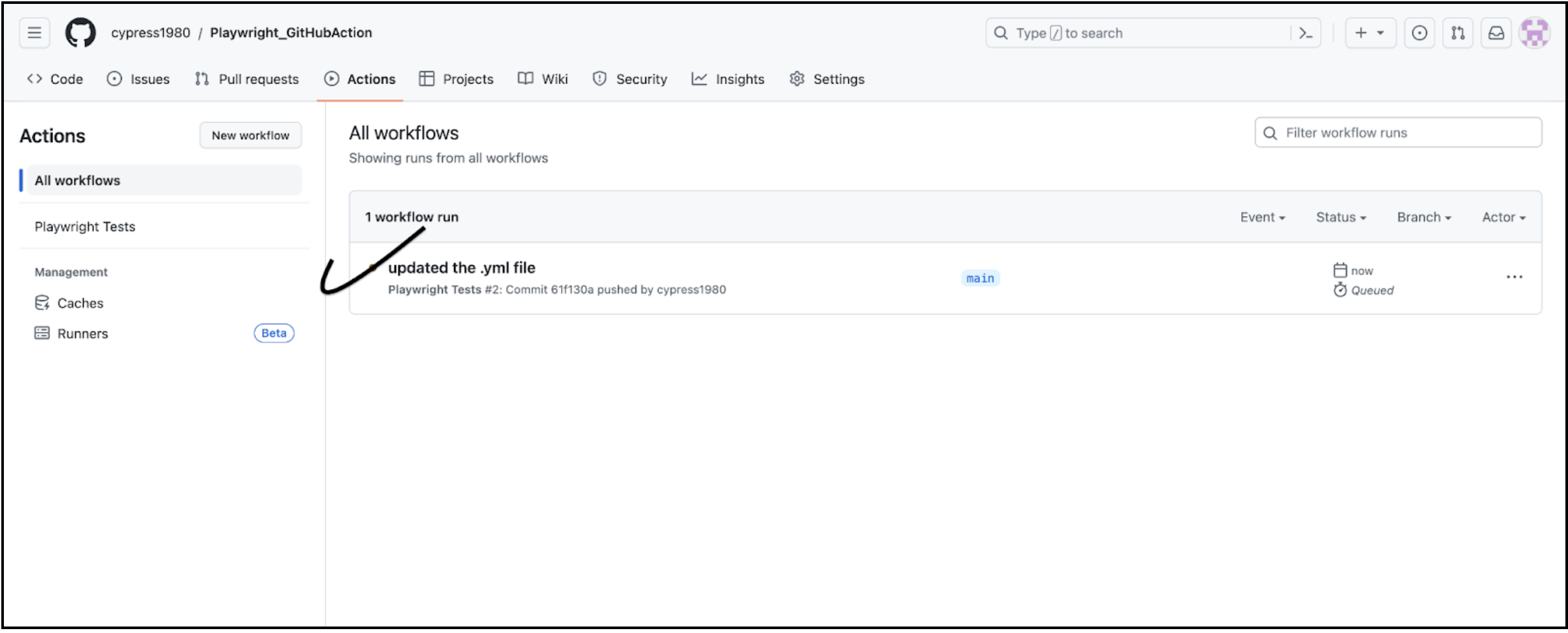Open the workflow run options ellipsis
This screenshot has height=633, width=1568.
point(1514,278)
